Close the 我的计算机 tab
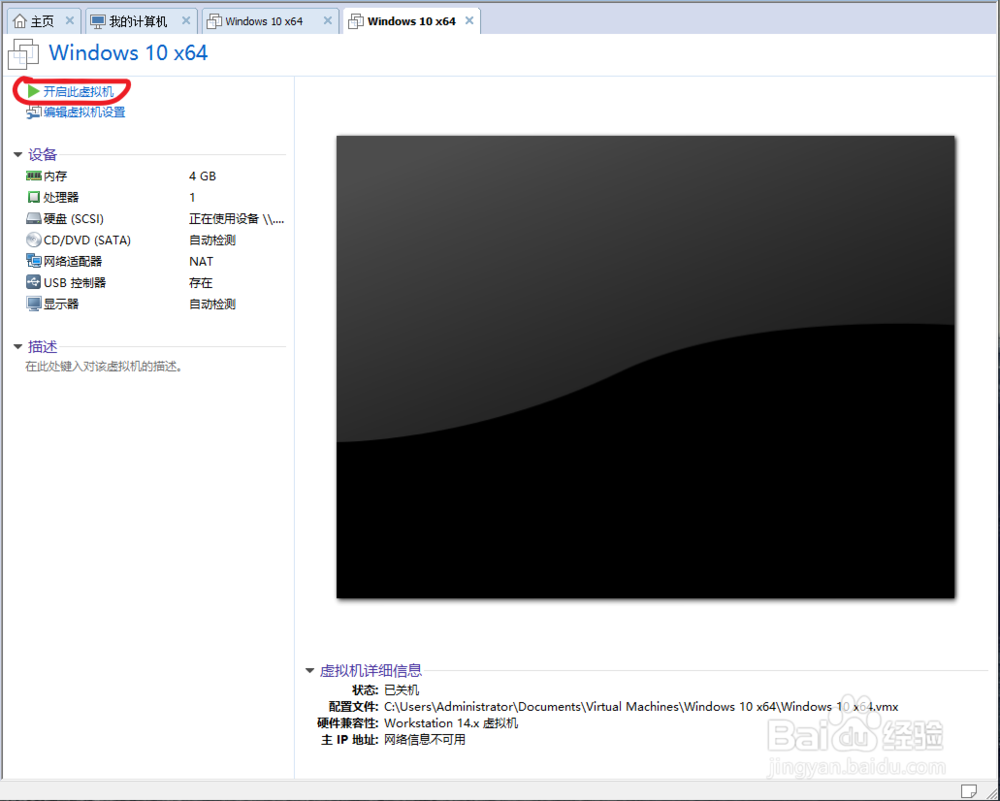The height and width of the screenshot is (801, 1000). pos(186,20)
